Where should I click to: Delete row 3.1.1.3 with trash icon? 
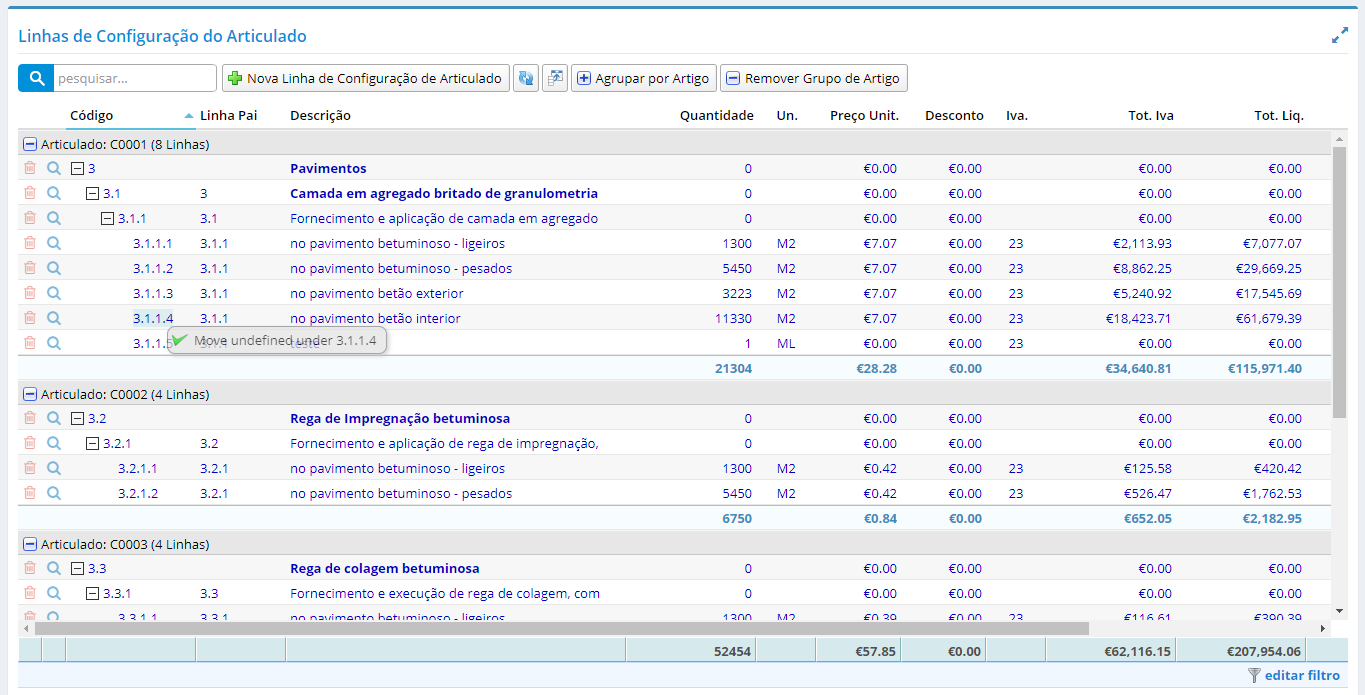pos(30,293)
